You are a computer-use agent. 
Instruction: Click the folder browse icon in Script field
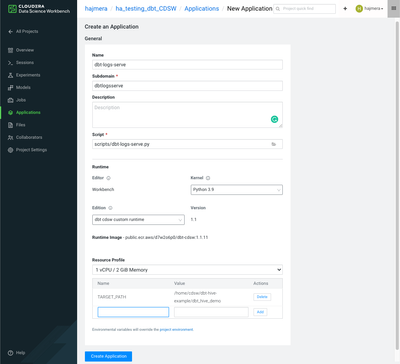click(274, 144)
